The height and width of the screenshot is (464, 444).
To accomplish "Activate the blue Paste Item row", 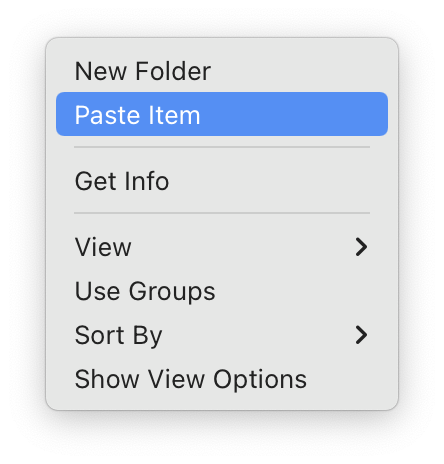I will click(x=222, y=114).
